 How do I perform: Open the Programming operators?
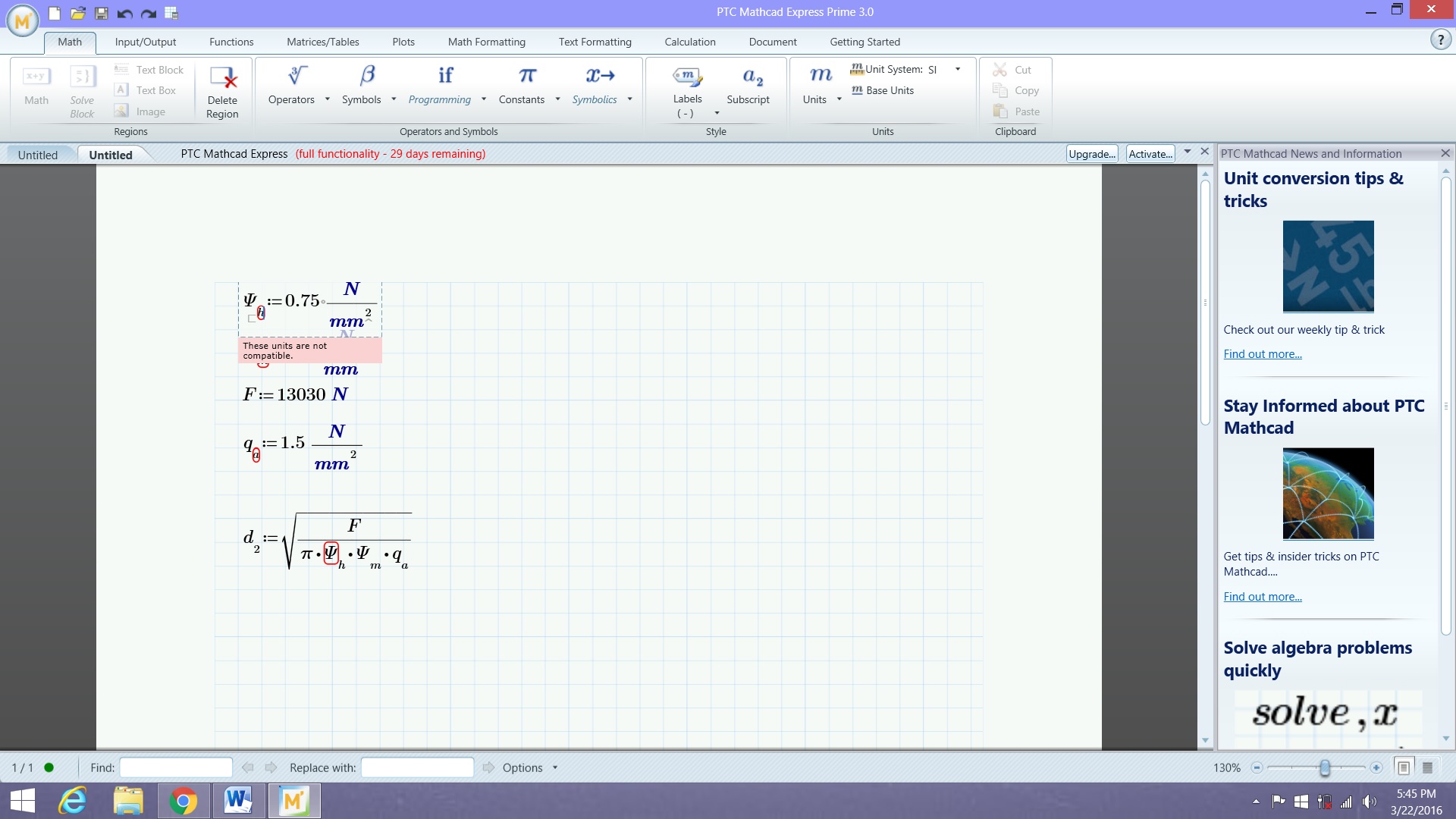[x=440, y=85]
